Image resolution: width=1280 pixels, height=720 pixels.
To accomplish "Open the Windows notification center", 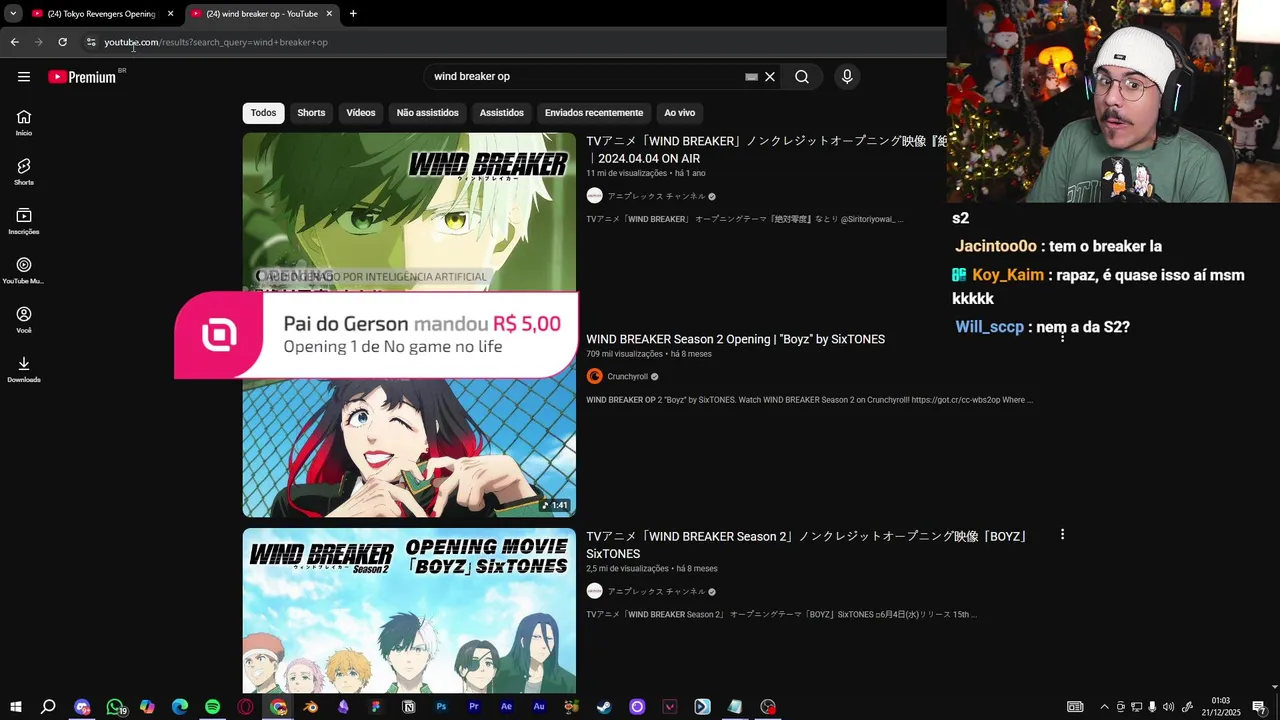I will click(x=1259, y=707).
